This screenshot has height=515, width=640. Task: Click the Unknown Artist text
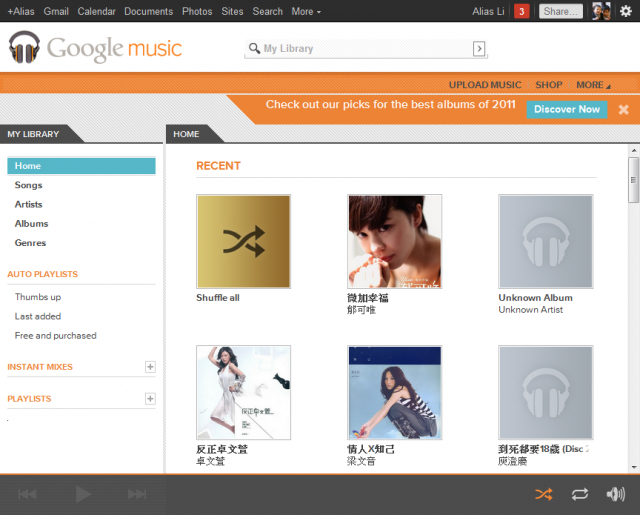point(531,310)
